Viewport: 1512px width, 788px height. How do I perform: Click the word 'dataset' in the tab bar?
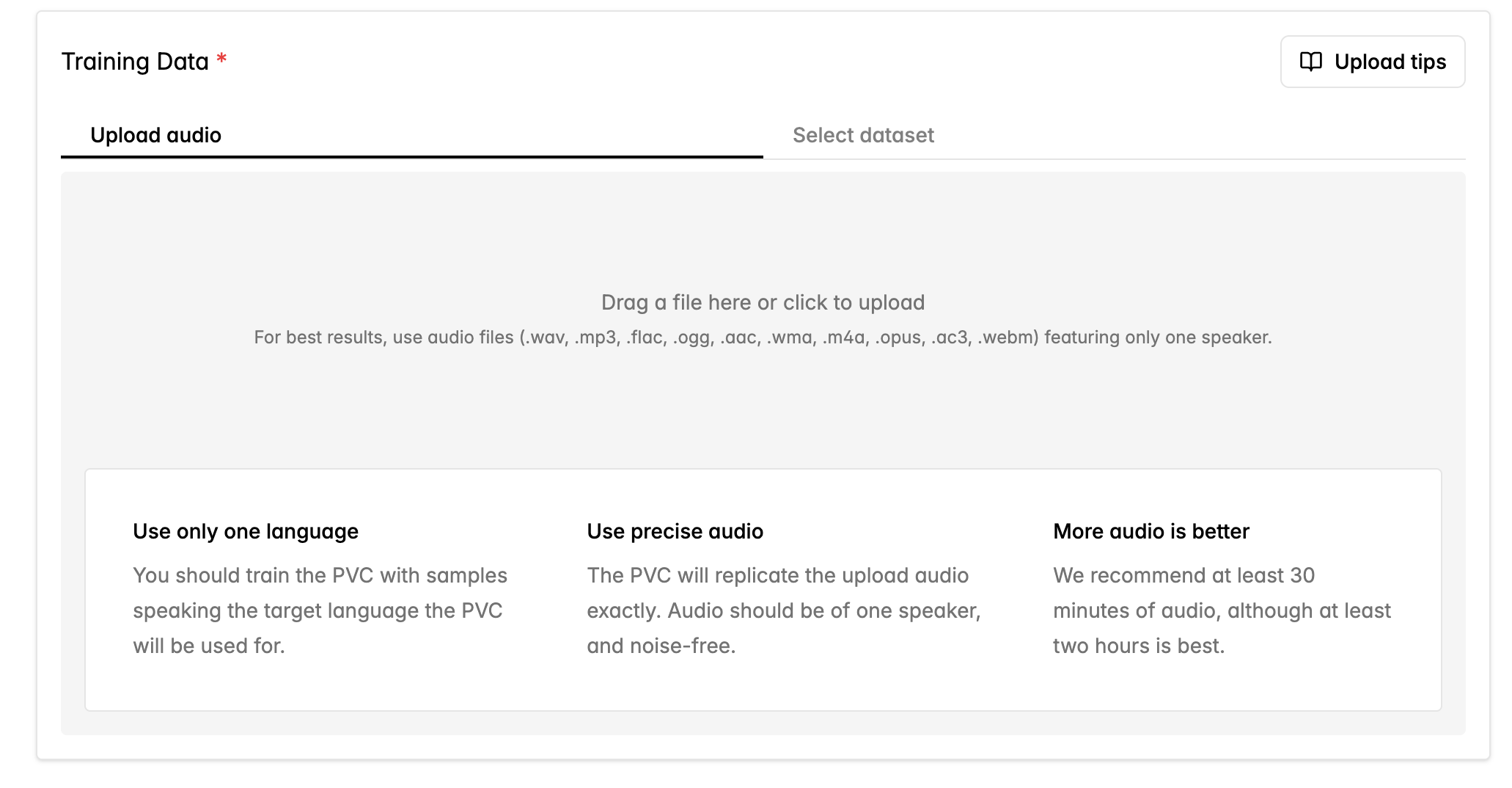[898, 135]
